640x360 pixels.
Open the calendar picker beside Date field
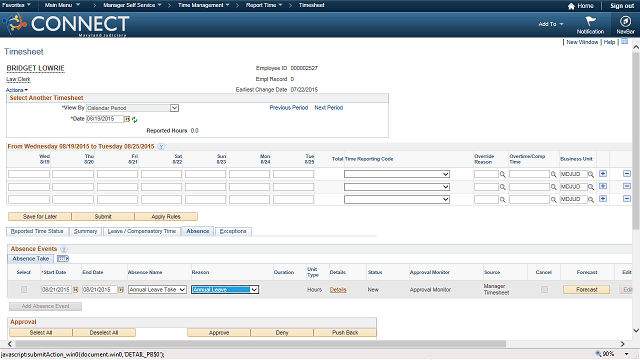(127, 119)
